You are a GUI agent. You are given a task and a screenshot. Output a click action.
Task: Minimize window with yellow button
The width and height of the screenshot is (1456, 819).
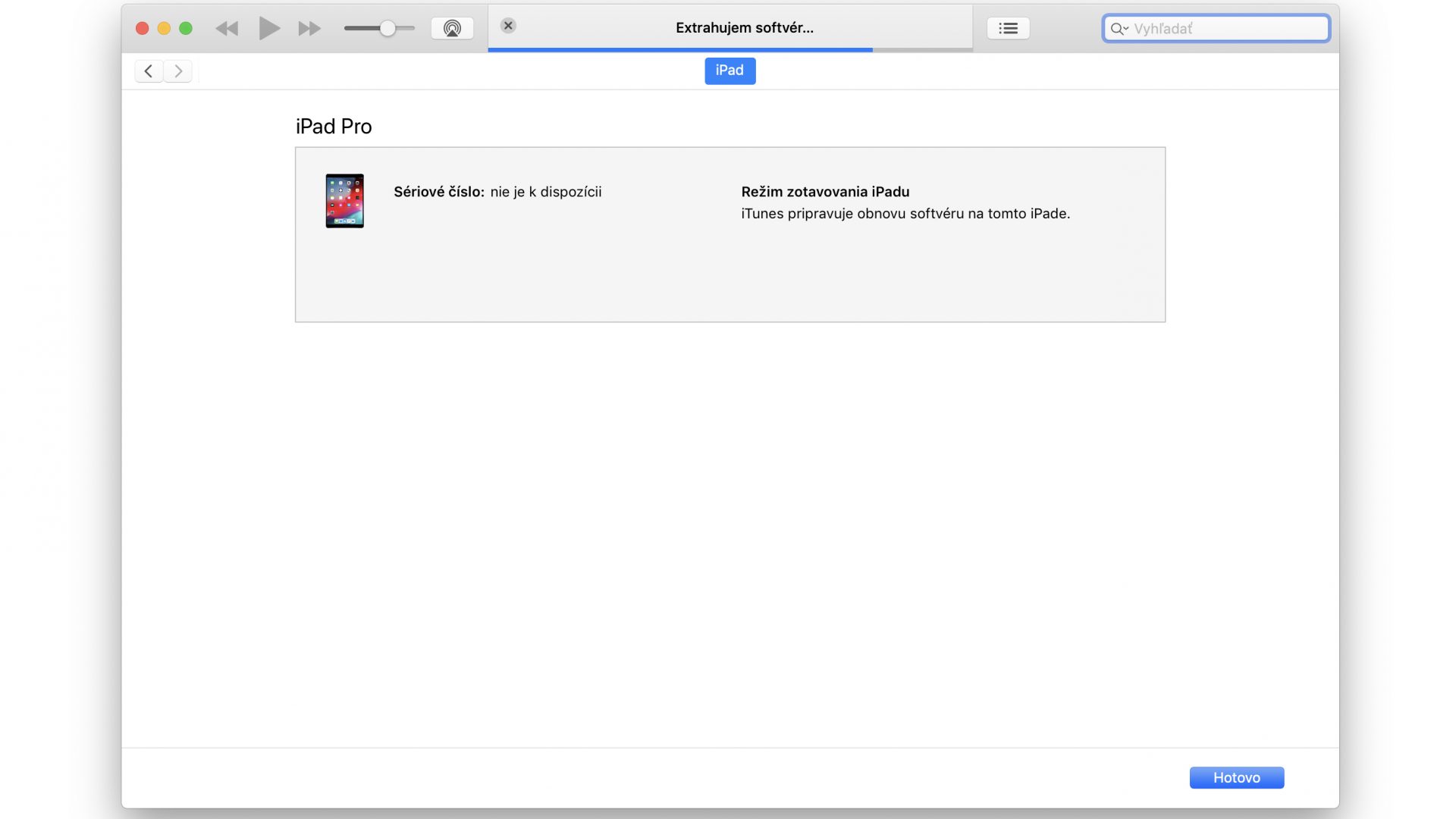pos(164,29)
